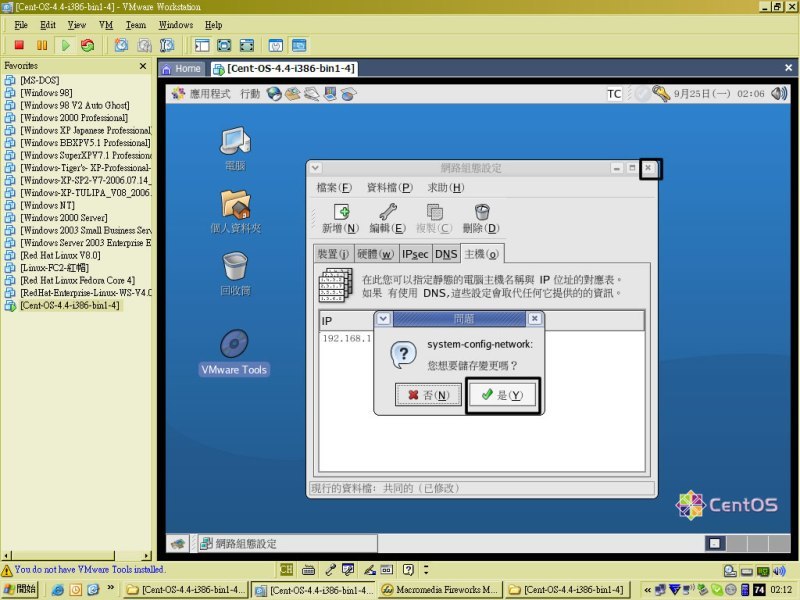The height and width of the screenshot is (600, 800).
Task: Switch to the 硬體(w) hardware tab
Action: pos(376,254)
